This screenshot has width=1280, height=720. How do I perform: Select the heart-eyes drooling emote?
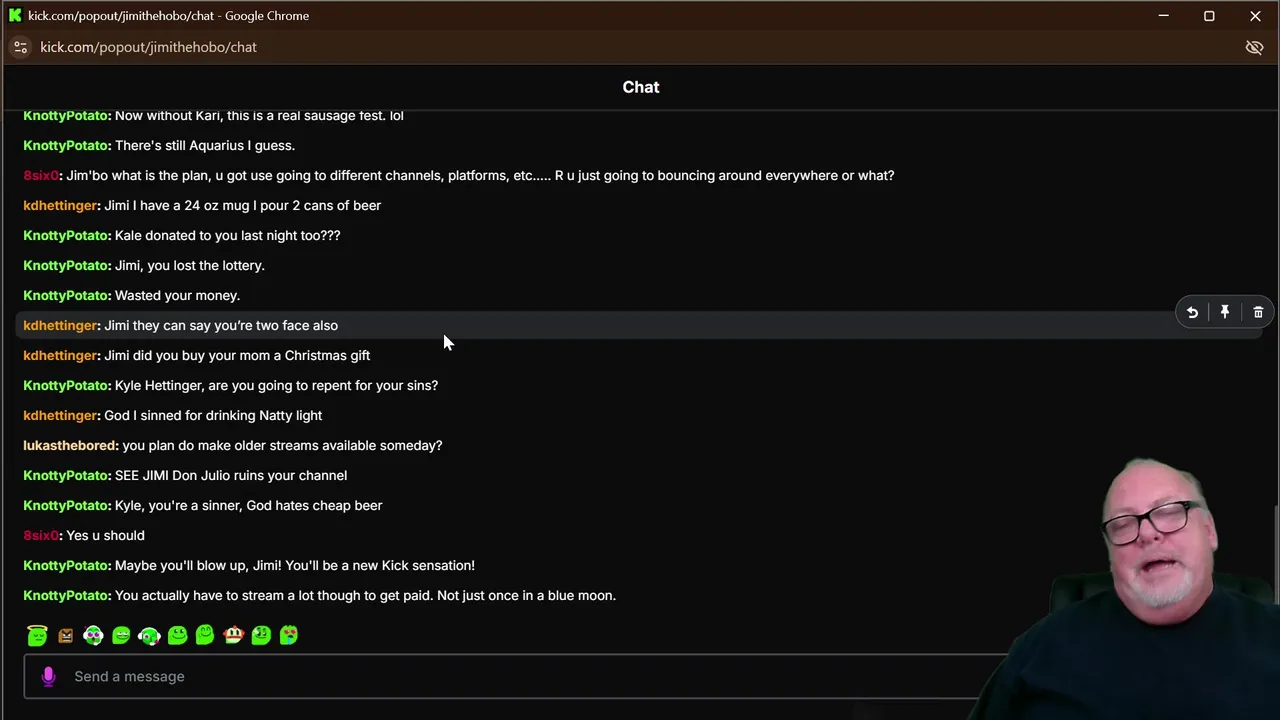click(289, 635)
